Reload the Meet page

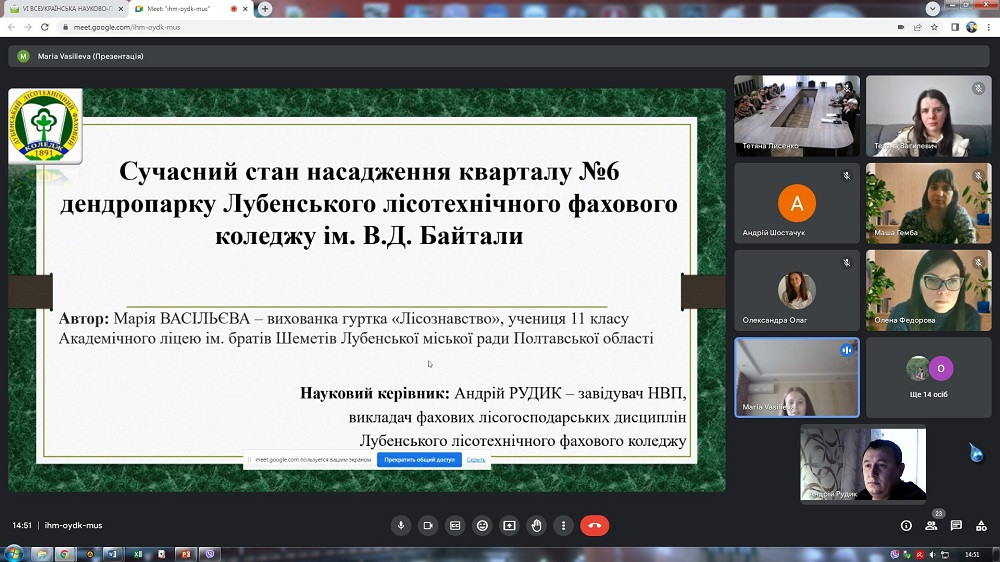coord(45,27)
